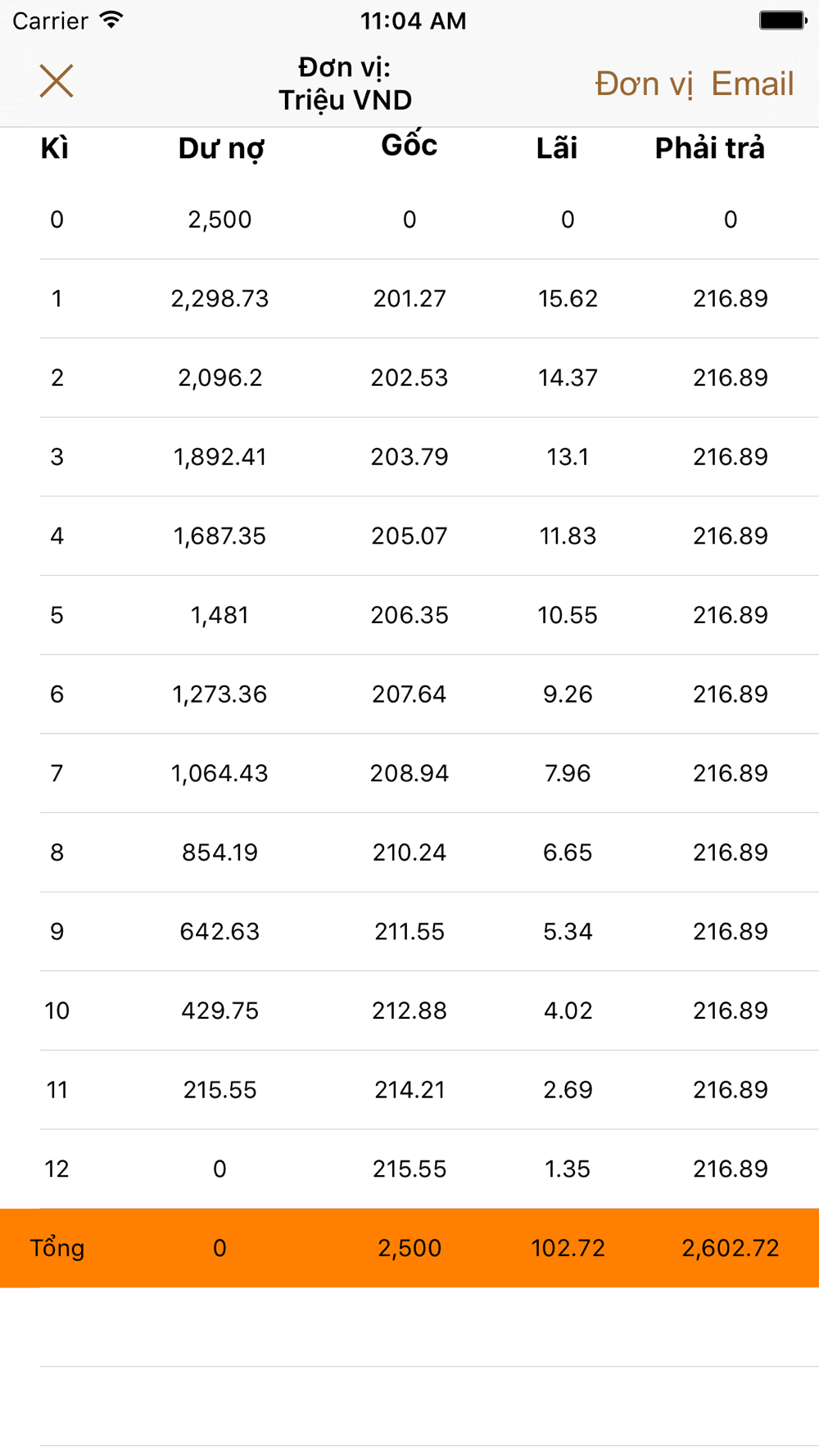Tap the row with principal 203.79
The width and height of the screenshot is (819, 1456).
point(409,457)
